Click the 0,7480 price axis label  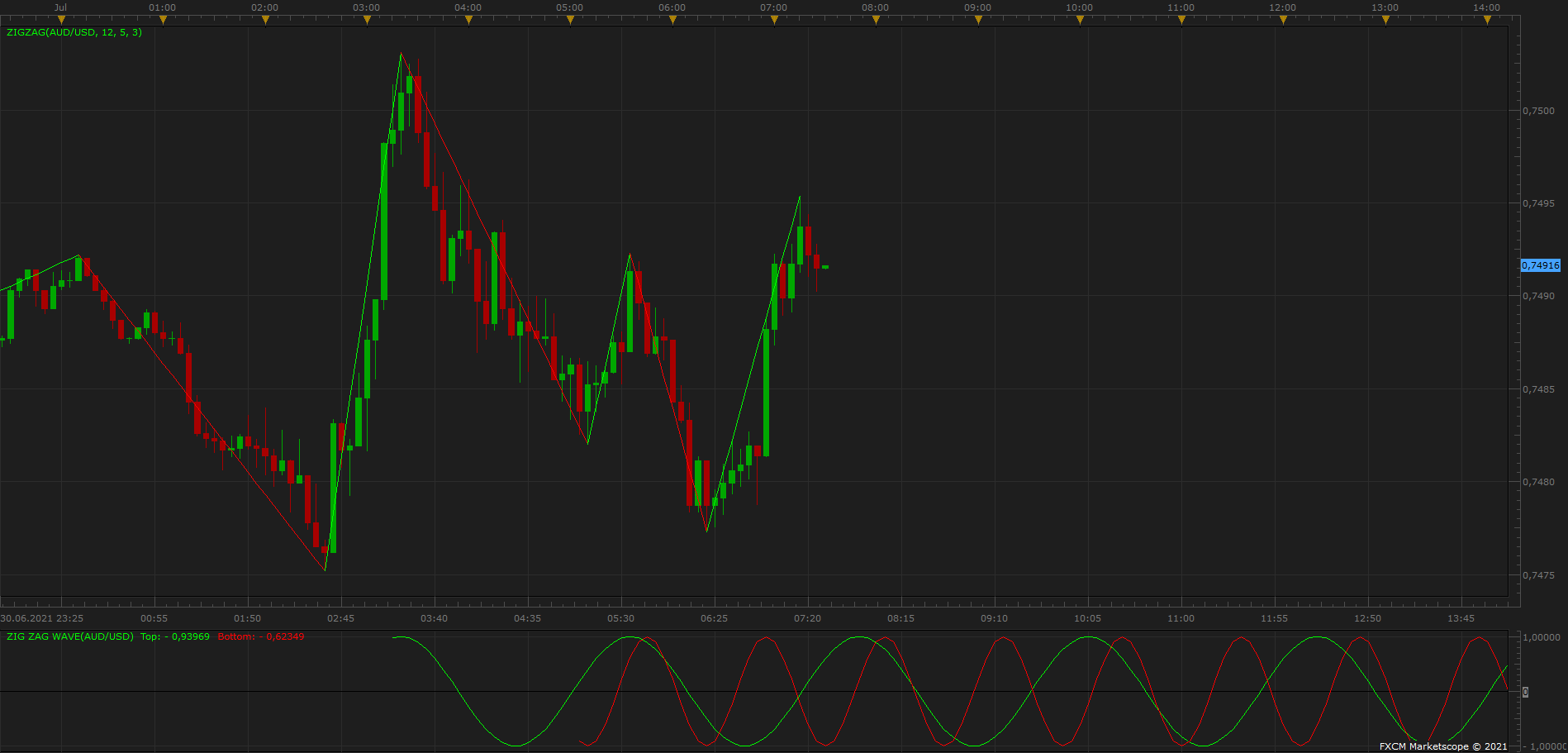[1538, 482]
